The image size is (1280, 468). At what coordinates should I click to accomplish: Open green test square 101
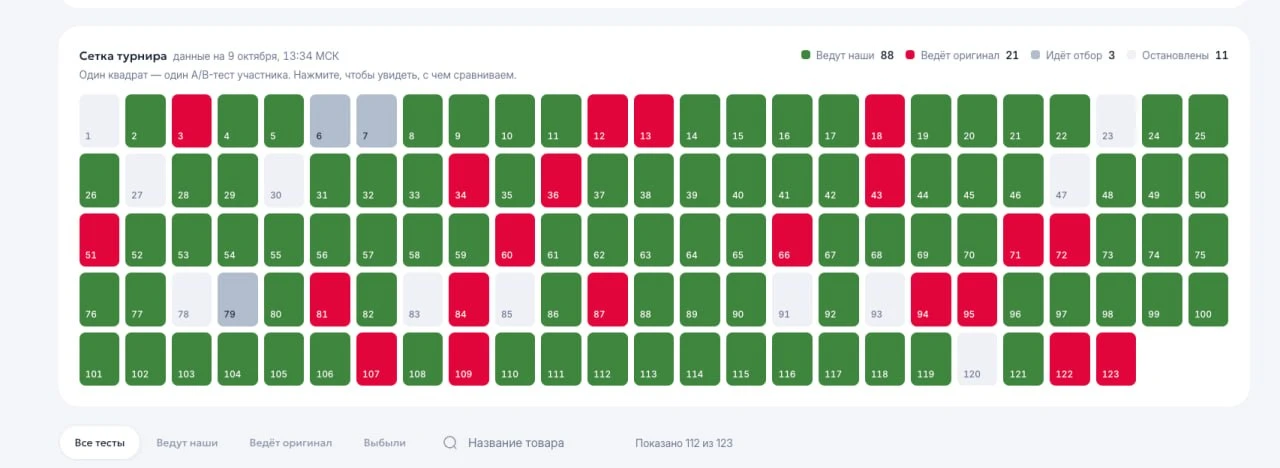99,359
